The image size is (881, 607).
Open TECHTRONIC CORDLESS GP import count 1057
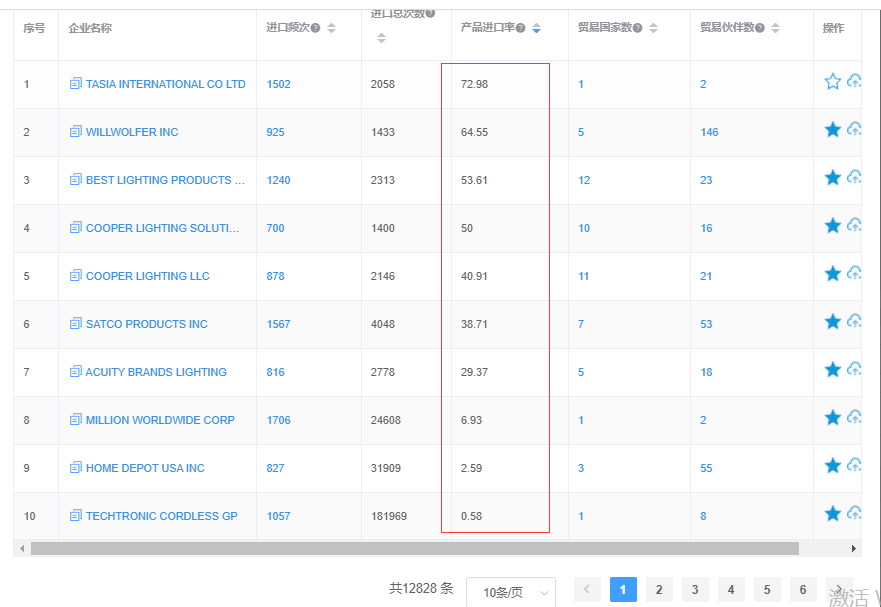coord(278,516)
